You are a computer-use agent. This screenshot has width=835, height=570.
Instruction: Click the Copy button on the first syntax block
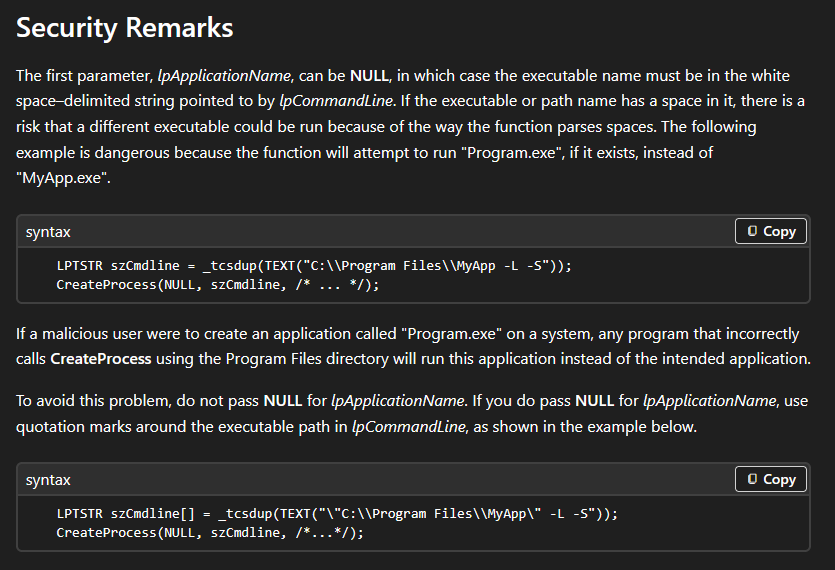pyautogui.click(x=771, y=231)
